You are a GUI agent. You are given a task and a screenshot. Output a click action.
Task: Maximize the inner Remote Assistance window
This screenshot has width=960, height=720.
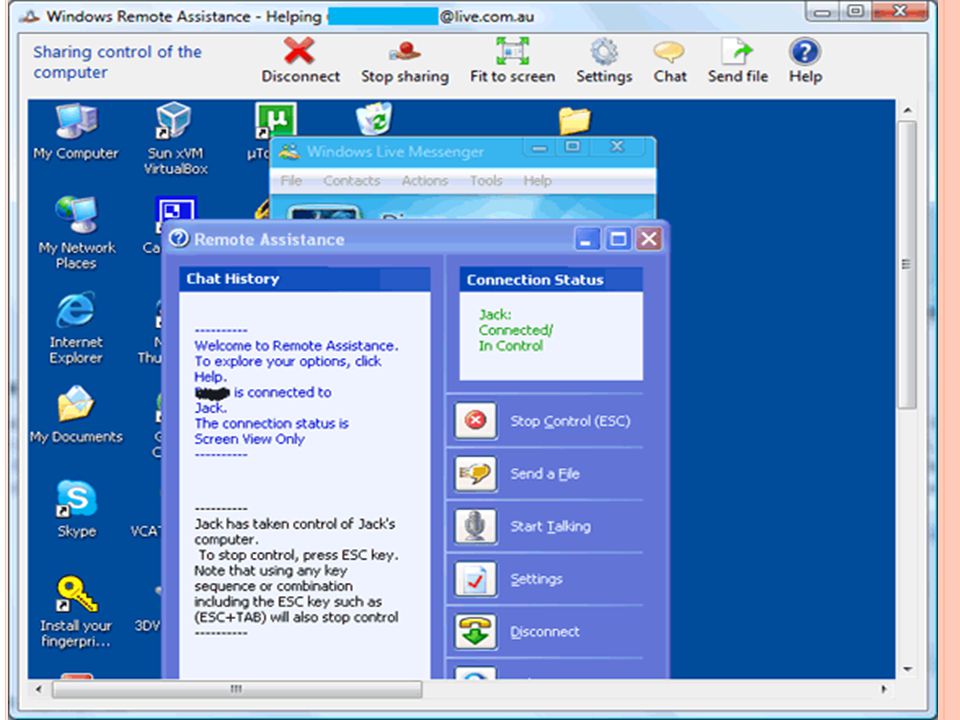click(x=617, y=239)
